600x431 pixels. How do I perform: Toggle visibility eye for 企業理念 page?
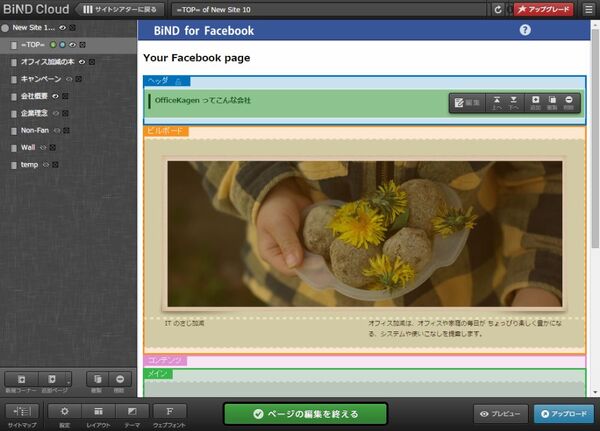tap(56, 113)
